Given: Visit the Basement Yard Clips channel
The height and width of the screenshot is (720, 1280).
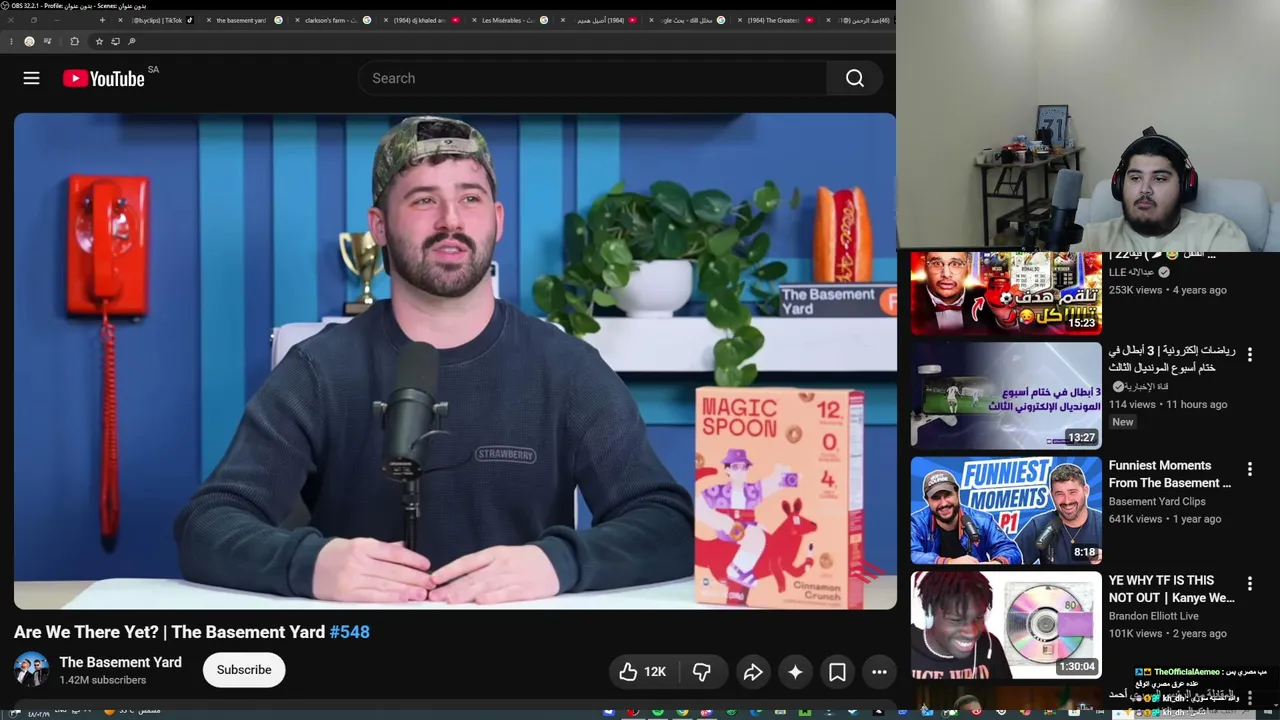Looking at the screenshot, I should coord(1157,502).
